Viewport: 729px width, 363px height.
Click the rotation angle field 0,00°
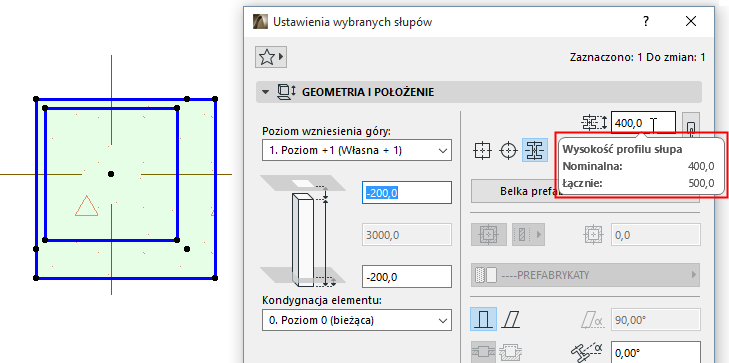point(656,352)
